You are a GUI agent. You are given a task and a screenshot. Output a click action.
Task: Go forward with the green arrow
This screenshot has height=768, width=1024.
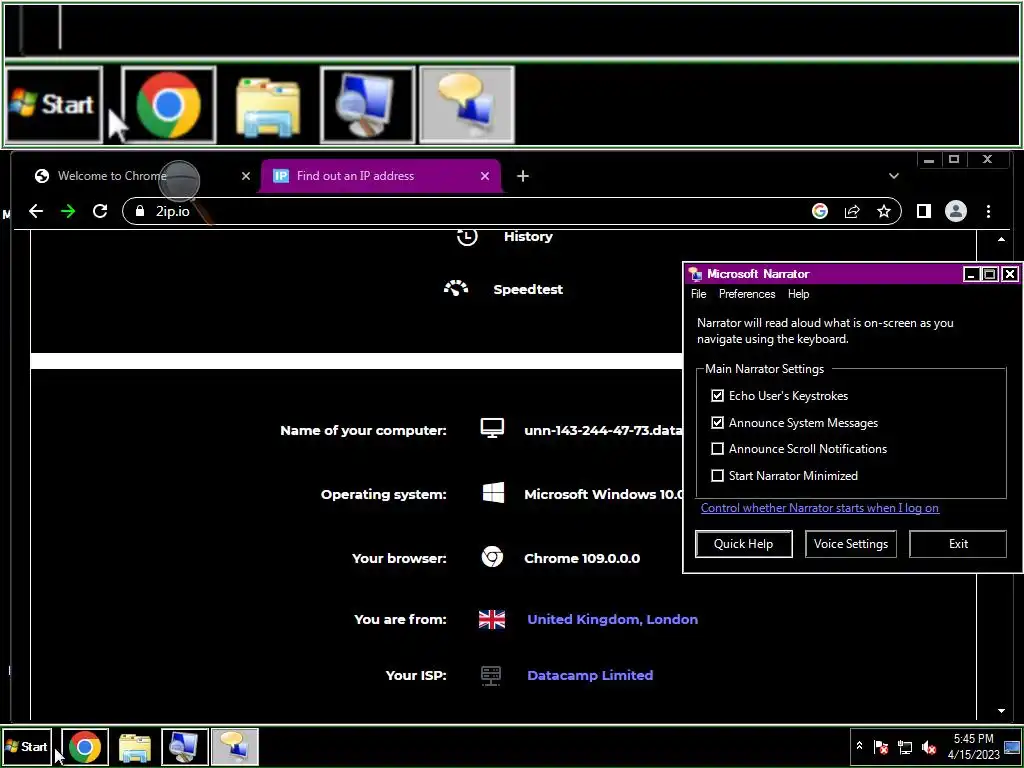point(68,211)
